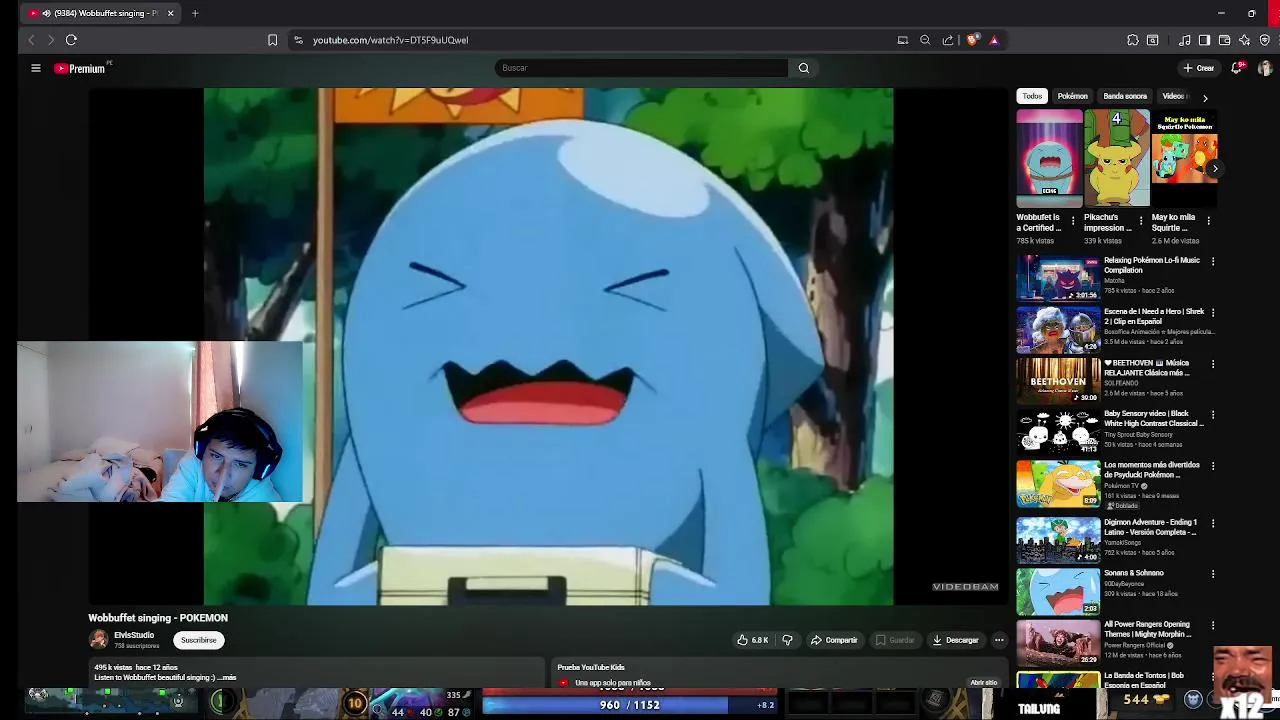The image size is (1280, 720).
Task: Open options for Sonans & Sohnano video
Action: point(1213,575)
